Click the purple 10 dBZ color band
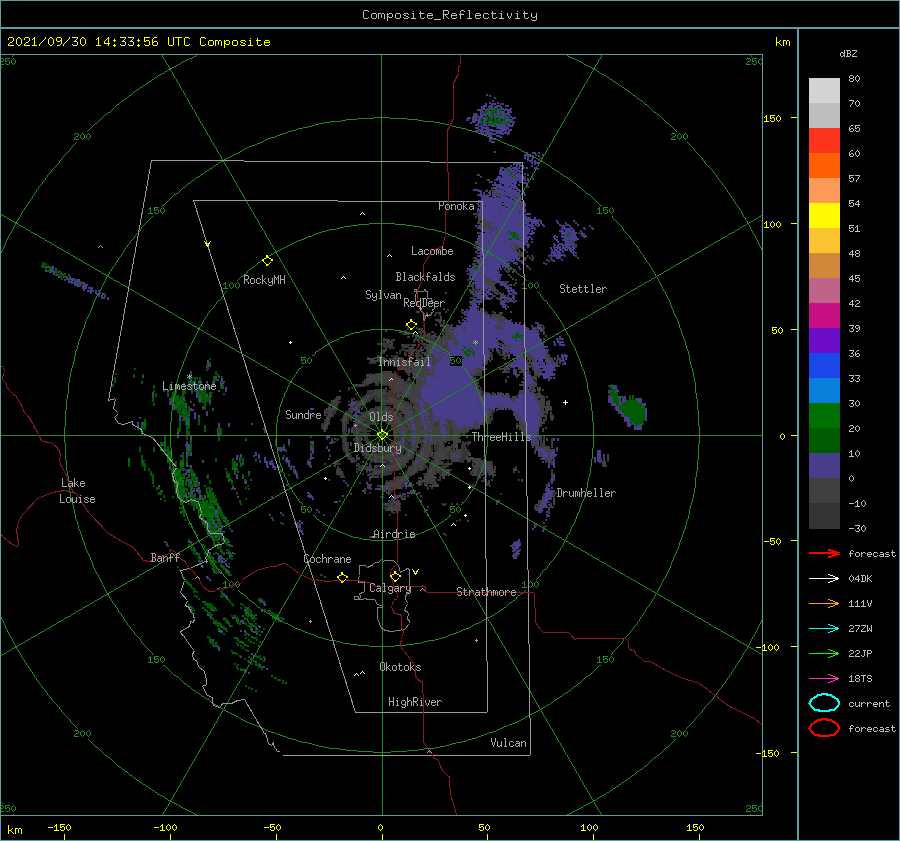 click(824, 466)
